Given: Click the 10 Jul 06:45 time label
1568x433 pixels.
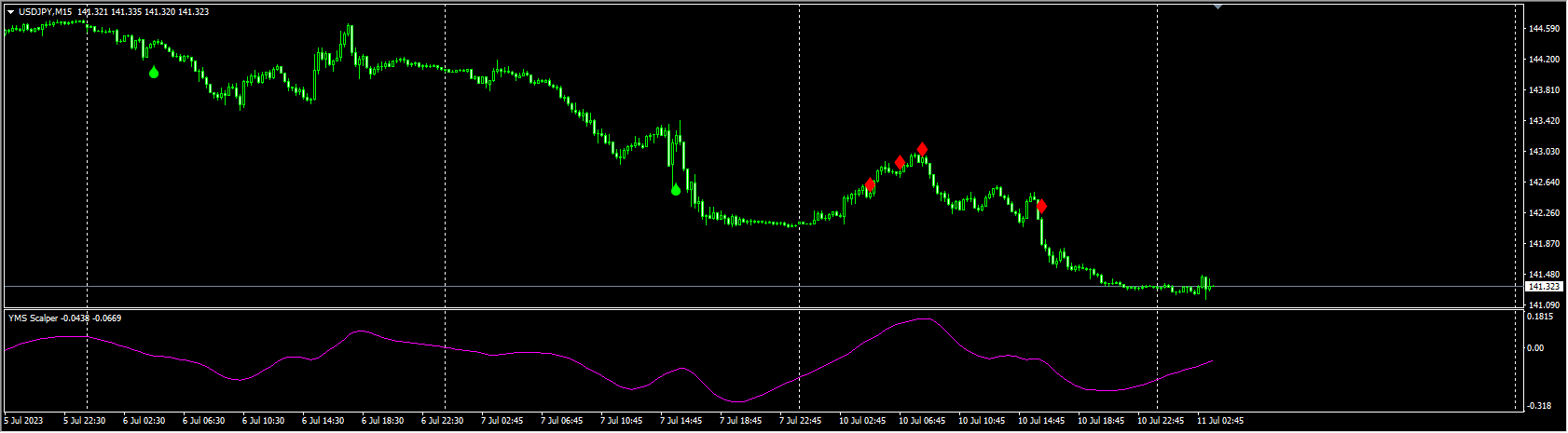Looking at the screenshot, I should 922,421.
